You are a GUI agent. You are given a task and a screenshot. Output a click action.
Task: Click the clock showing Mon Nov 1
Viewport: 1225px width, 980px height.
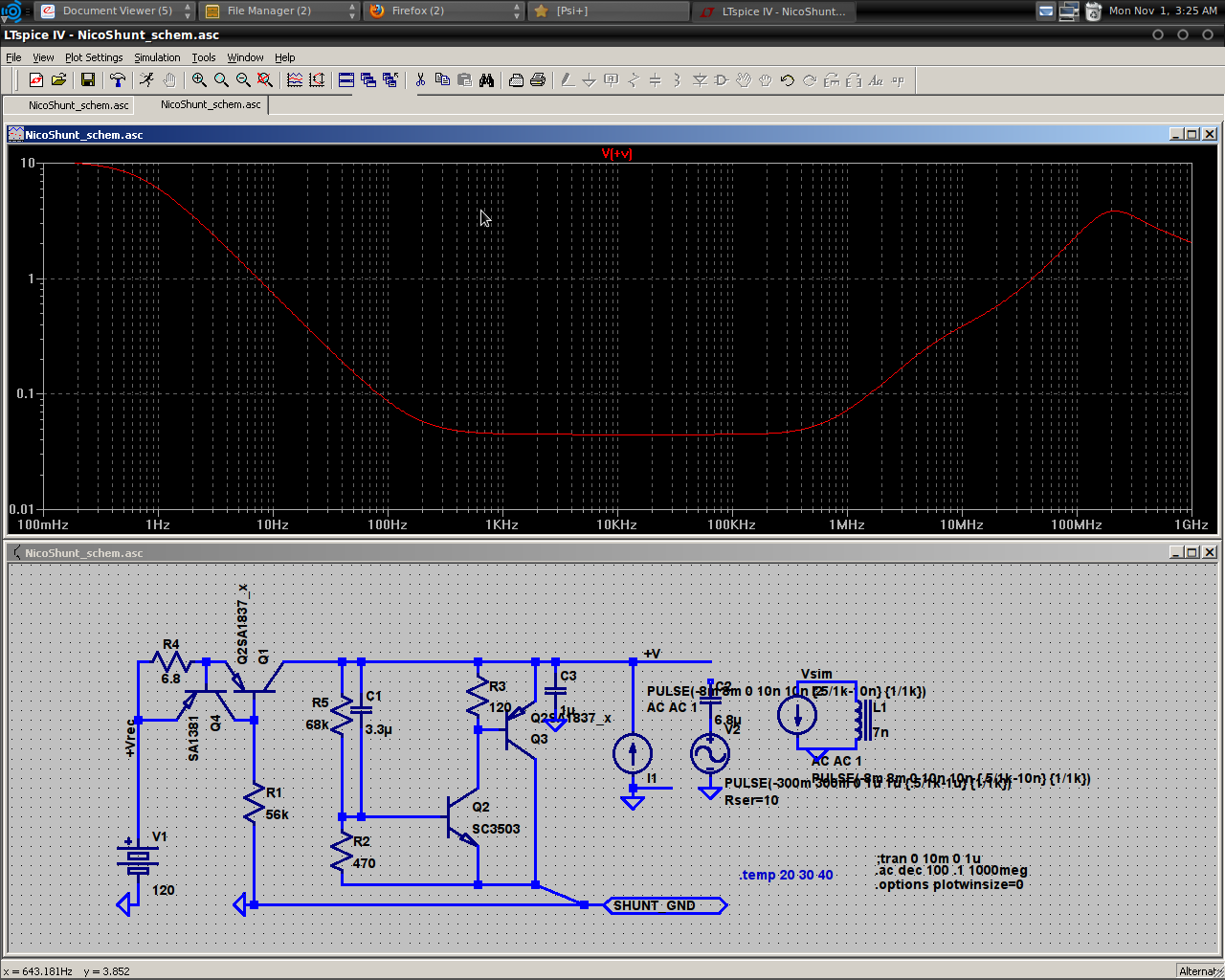(x=1163, y=11)
